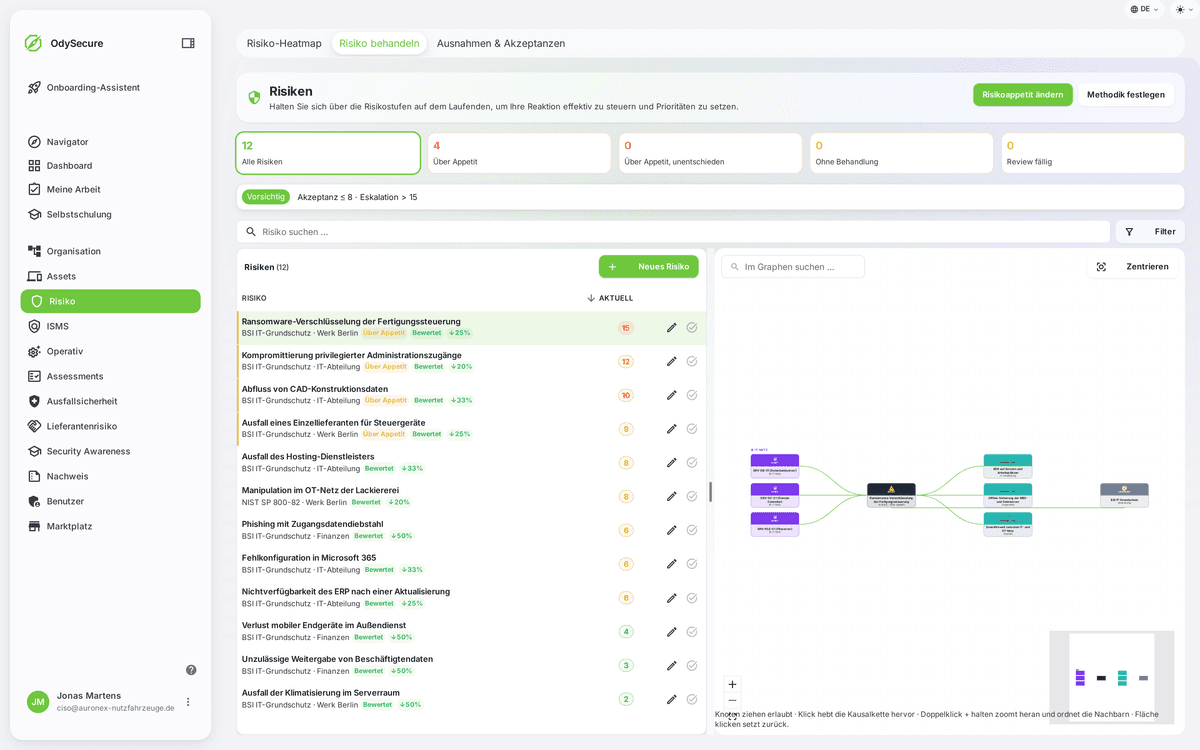Click the truck icon for Lieferantenrisiko
Screen dimensions: 1200x750
click(x=34, y=426)
